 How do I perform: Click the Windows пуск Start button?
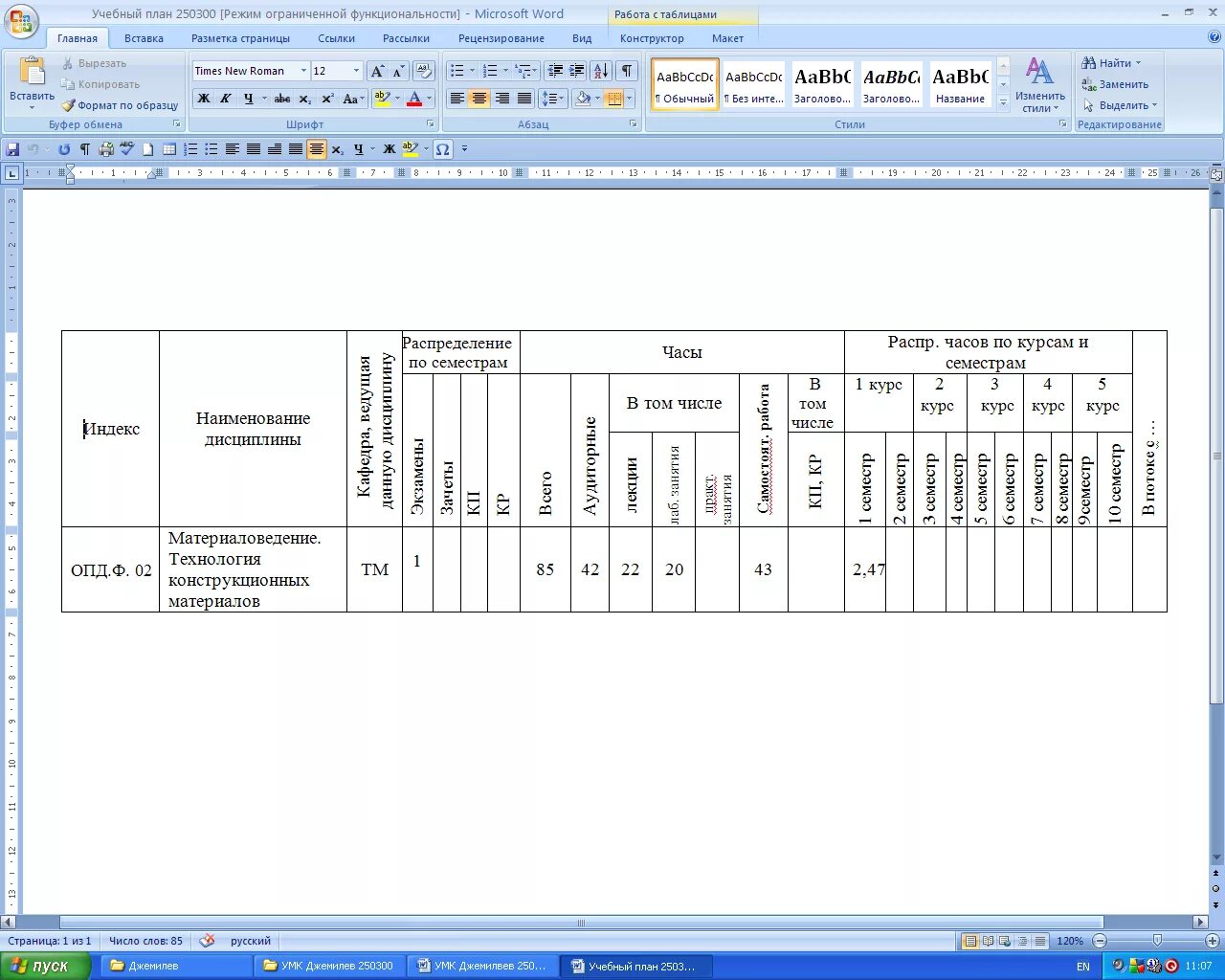(x=45, y=966)
